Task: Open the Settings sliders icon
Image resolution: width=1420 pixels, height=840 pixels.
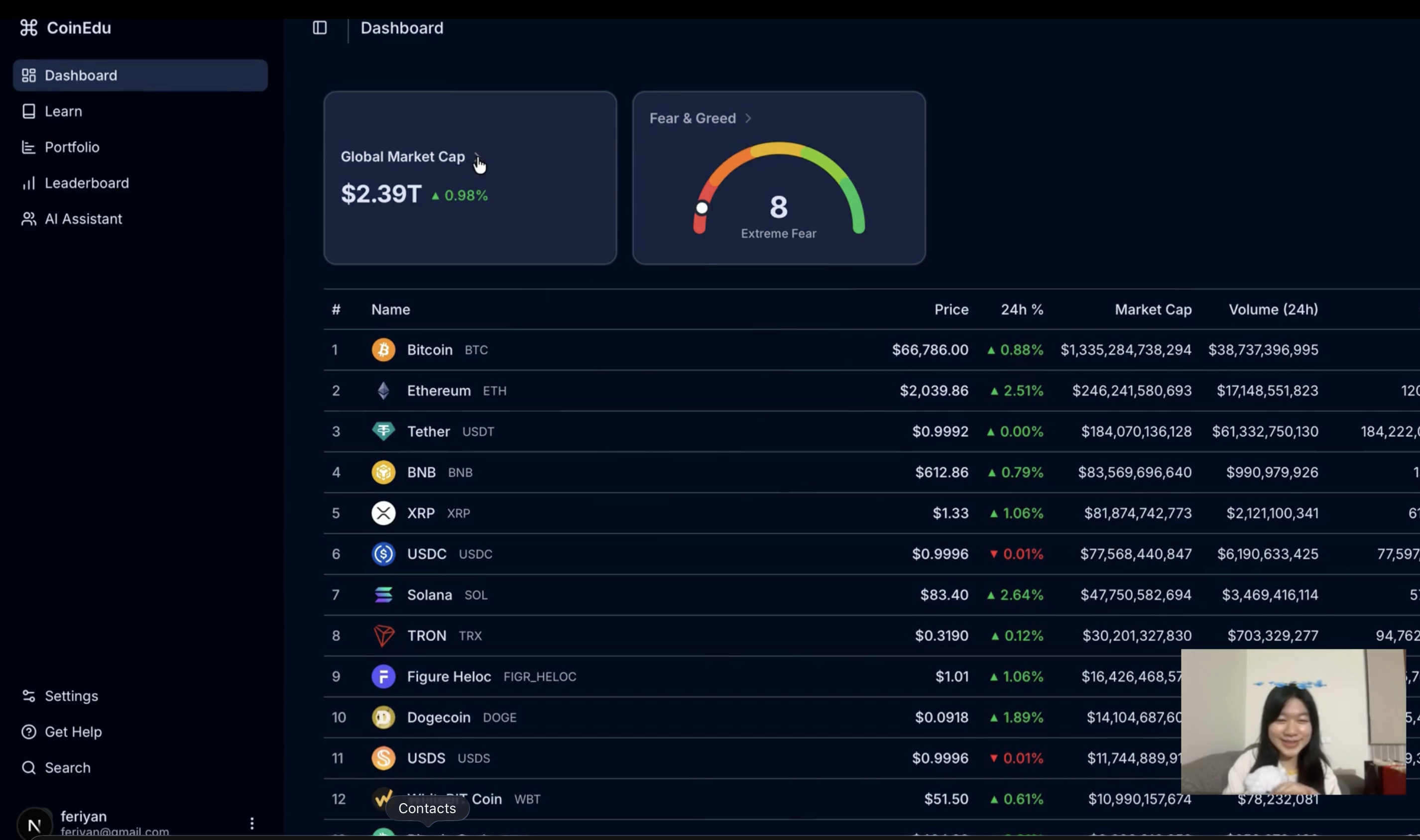Action: pos(28,696)
